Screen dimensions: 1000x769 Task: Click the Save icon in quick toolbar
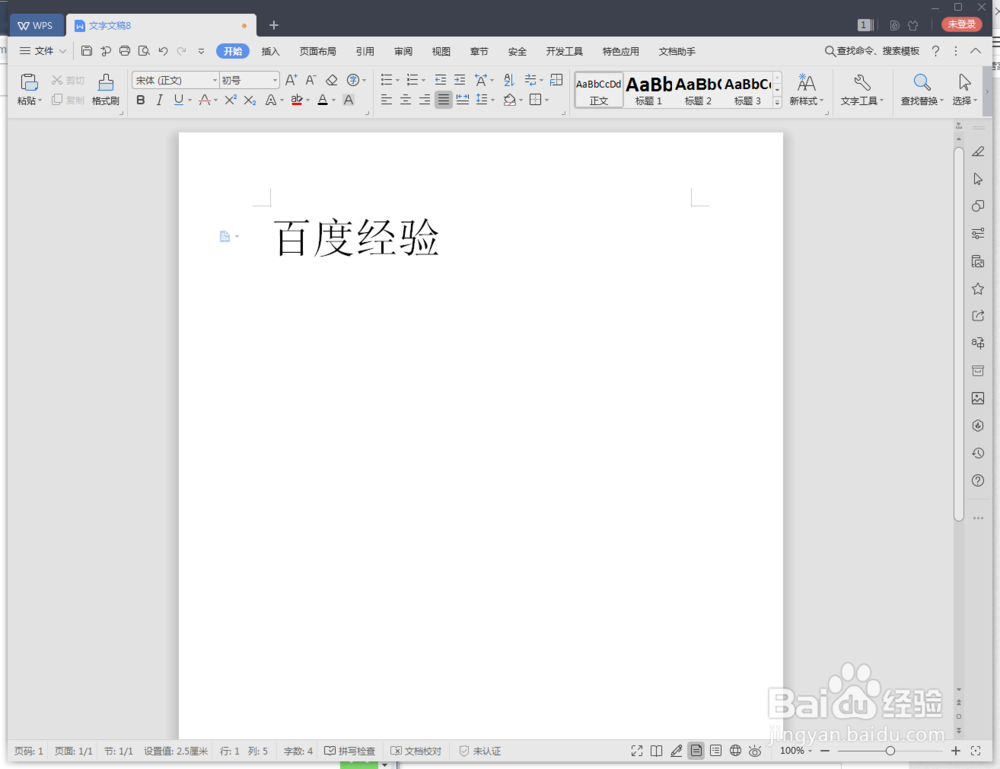click(x=86, y=51)
